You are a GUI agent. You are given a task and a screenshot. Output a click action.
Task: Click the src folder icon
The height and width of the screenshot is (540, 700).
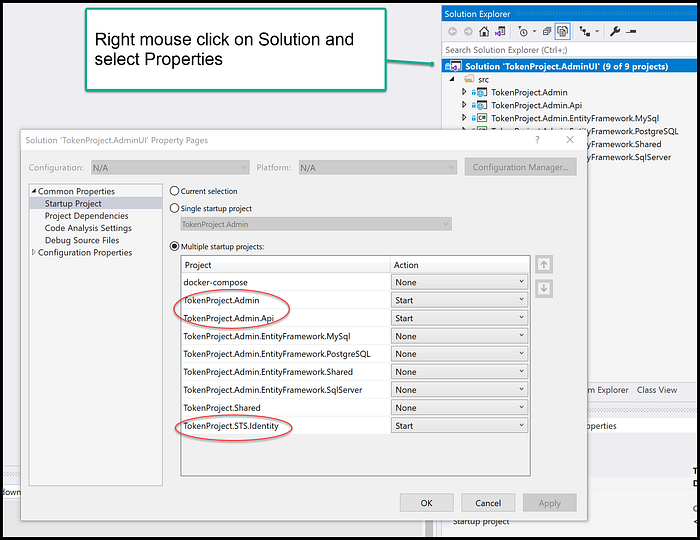click(469, 79)
